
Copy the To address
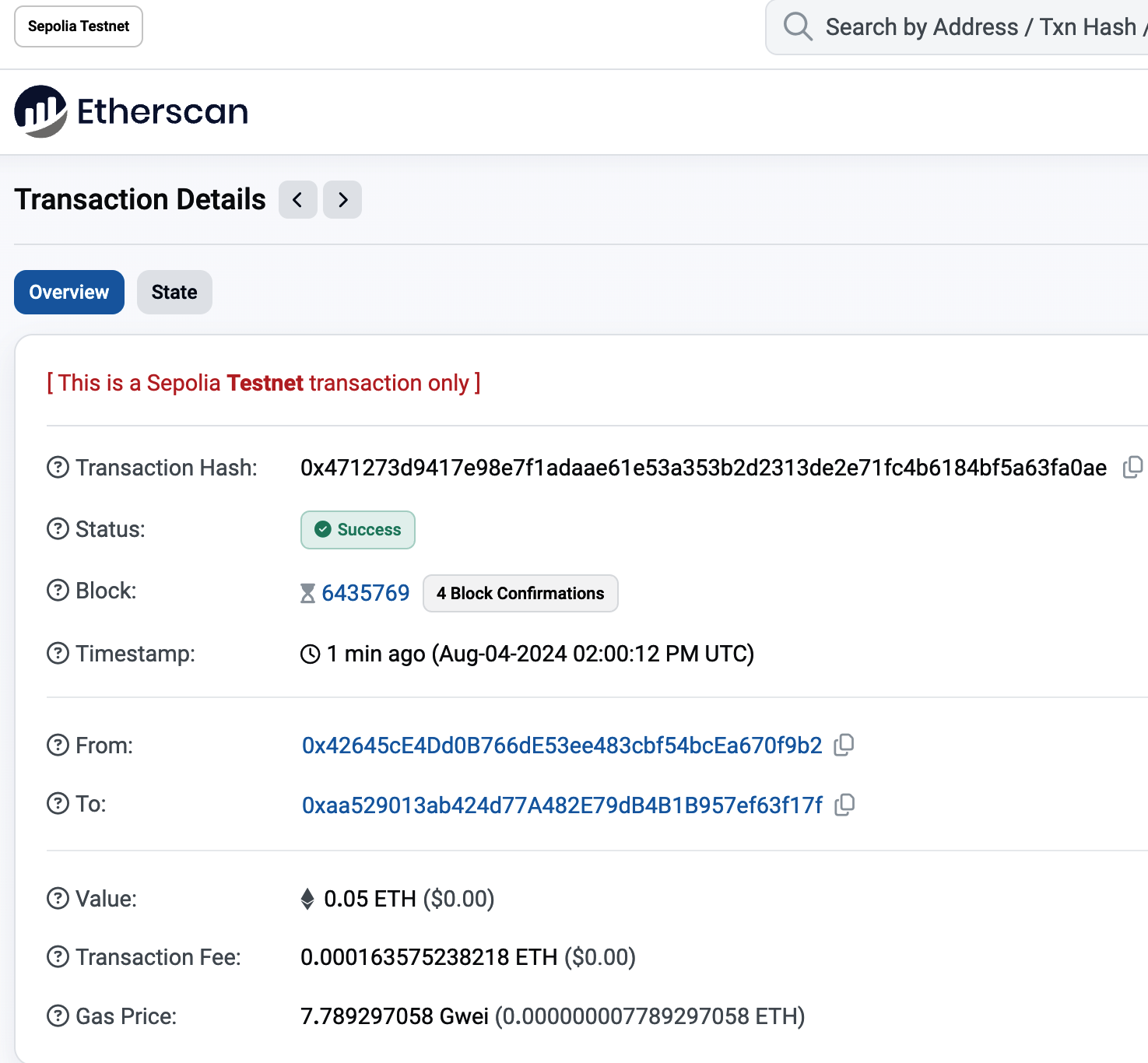[x=844, y=805]
